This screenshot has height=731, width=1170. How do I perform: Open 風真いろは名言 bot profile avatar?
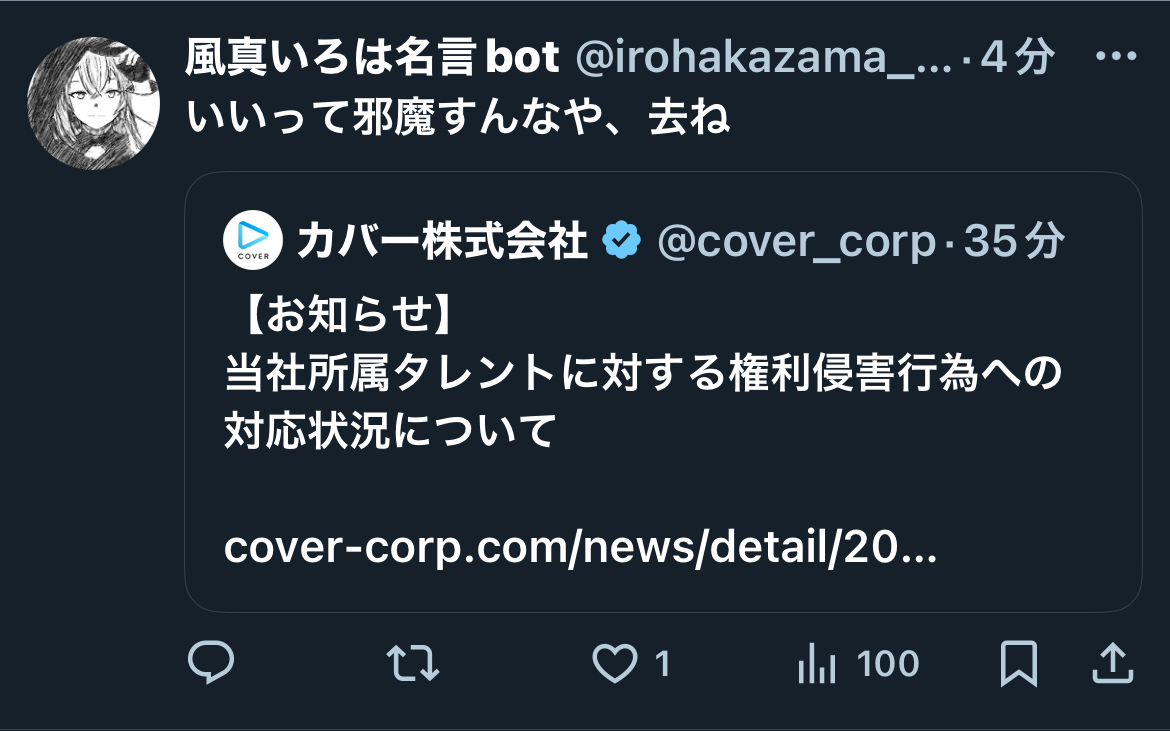(x=93, y=103)
